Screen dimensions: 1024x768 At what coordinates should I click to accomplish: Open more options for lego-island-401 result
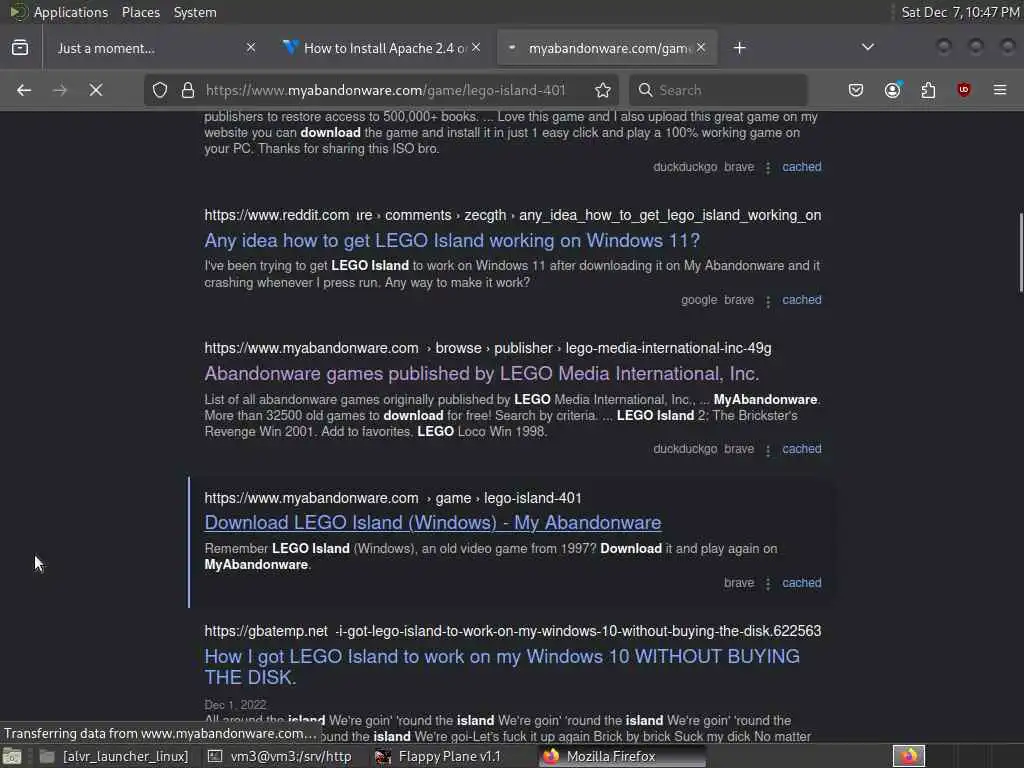768,584
